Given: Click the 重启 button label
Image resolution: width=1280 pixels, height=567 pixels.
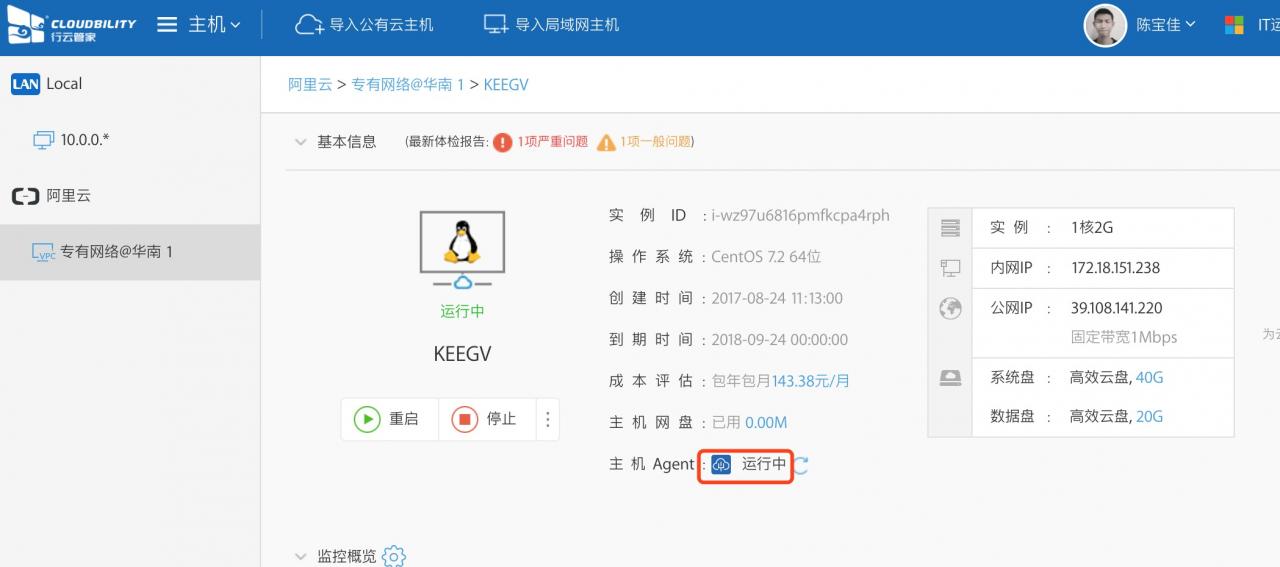Looking at the screenshot, I should click(404, 419).
